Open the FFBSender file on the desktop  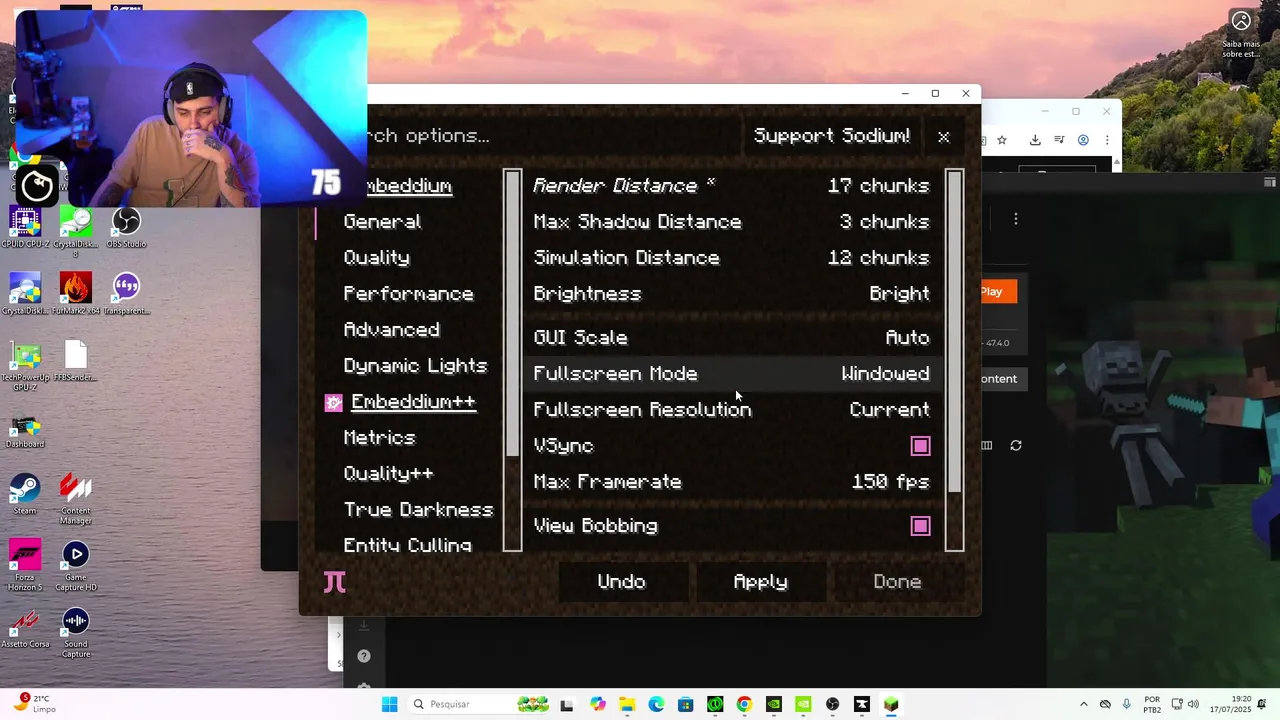tap(76, 361)
